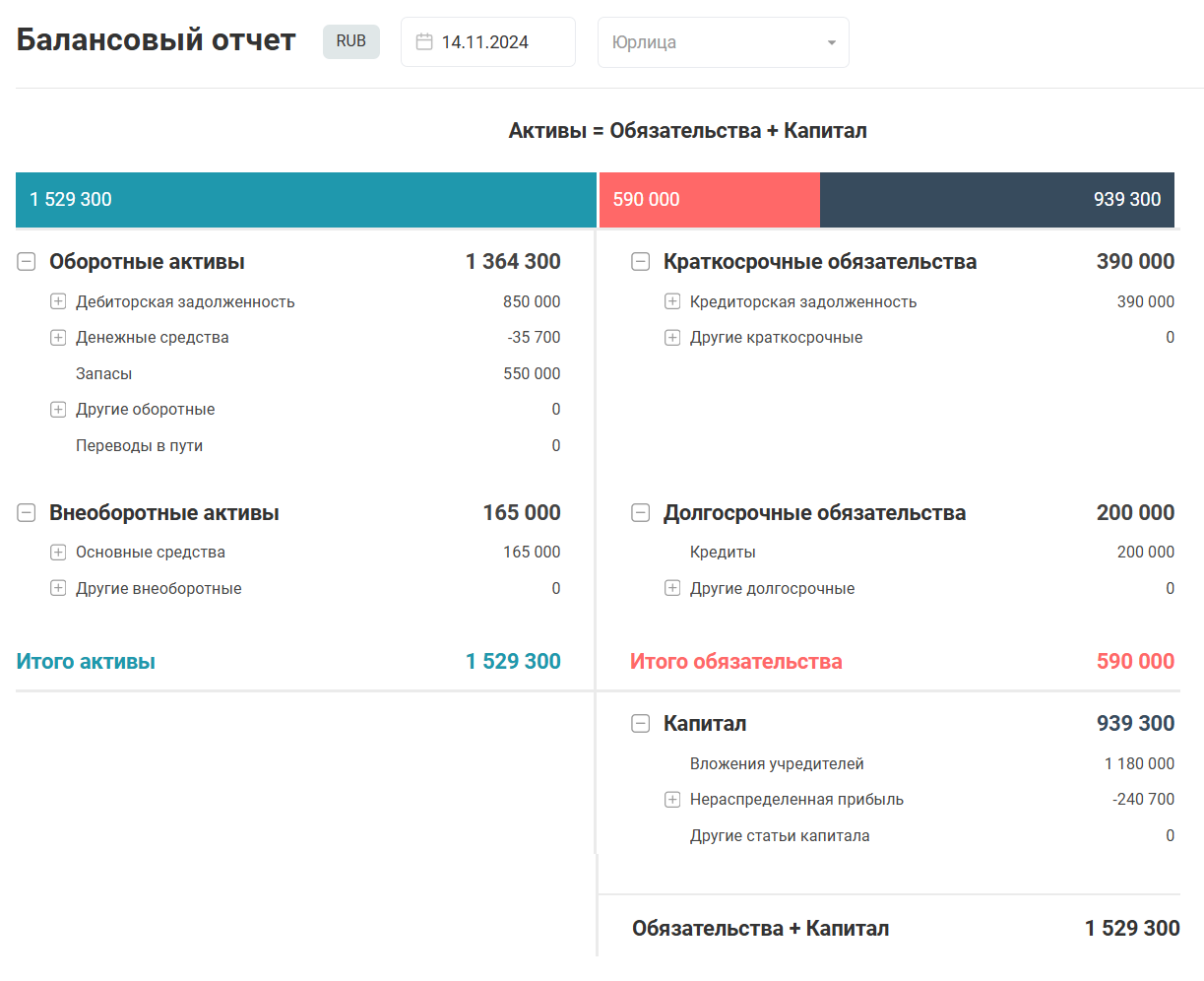
Task: Expand Основные средства via plus icon
Action: coord(58,553)
